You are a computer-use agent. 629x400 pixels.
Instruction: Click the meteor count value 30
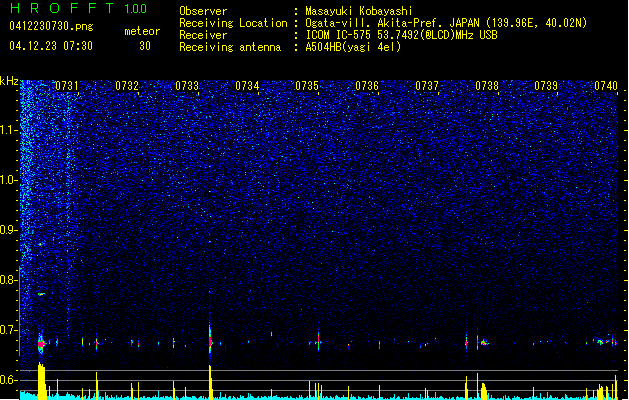pyautogui.click(x=145, y=46)
